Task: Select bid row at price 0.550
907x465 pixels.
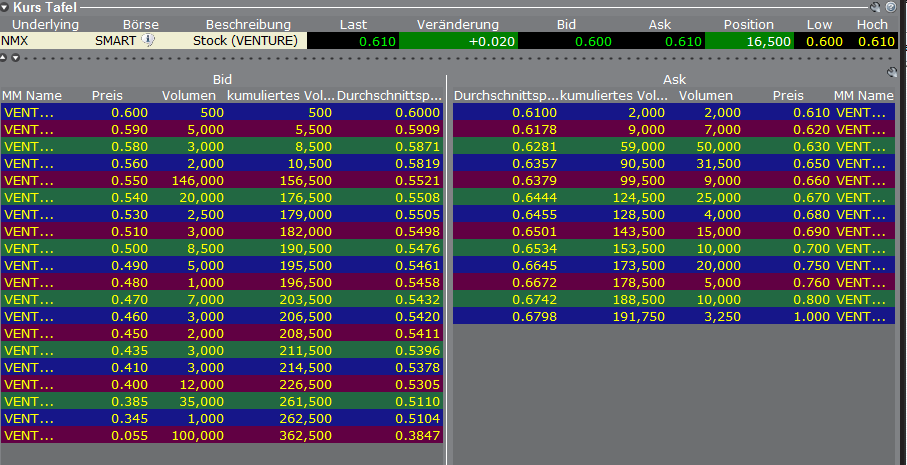Action: click(220, 181)
